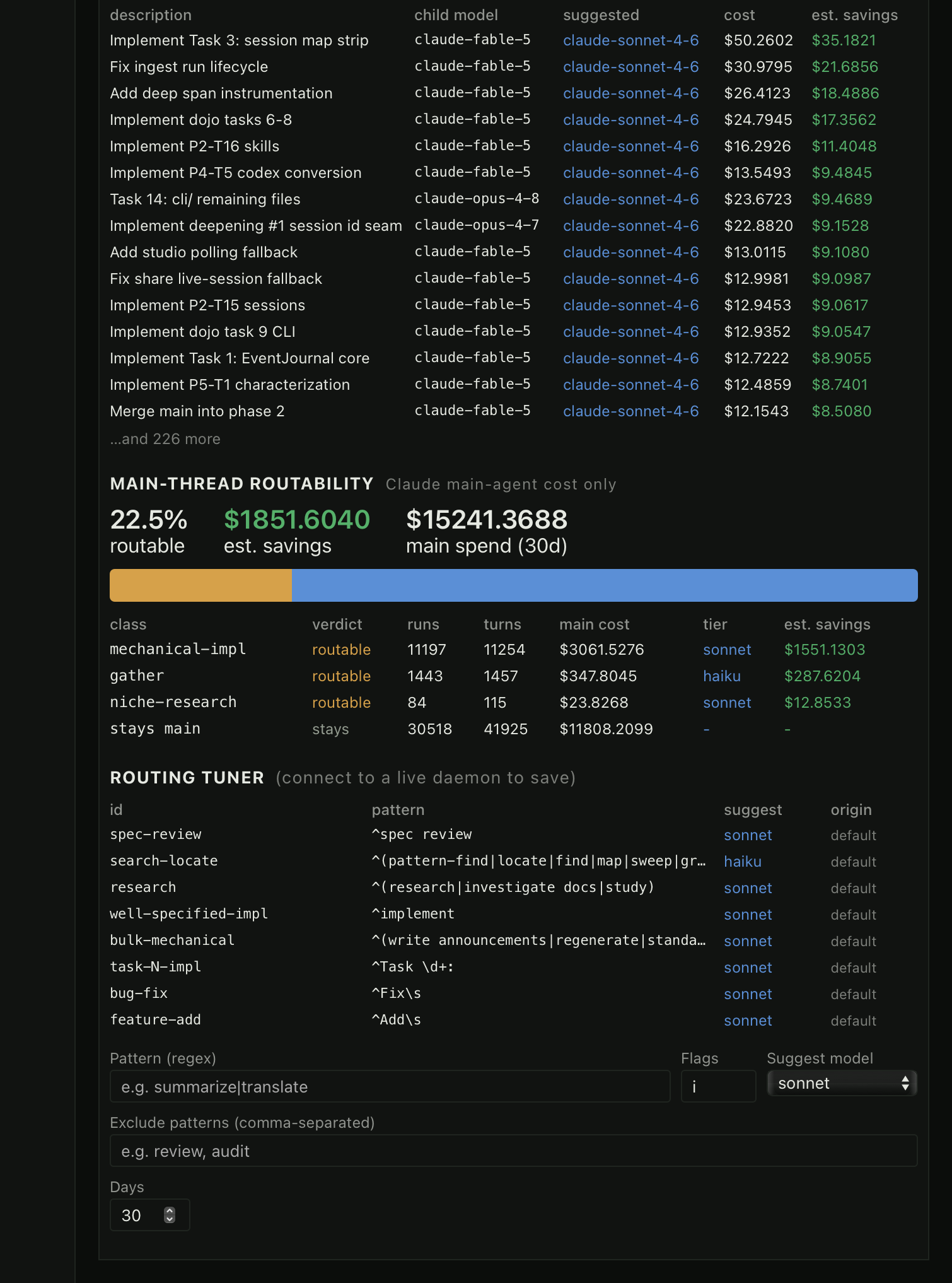
Task: Click the '^Fix\s' pattern cell
Action: coord(397,993)
